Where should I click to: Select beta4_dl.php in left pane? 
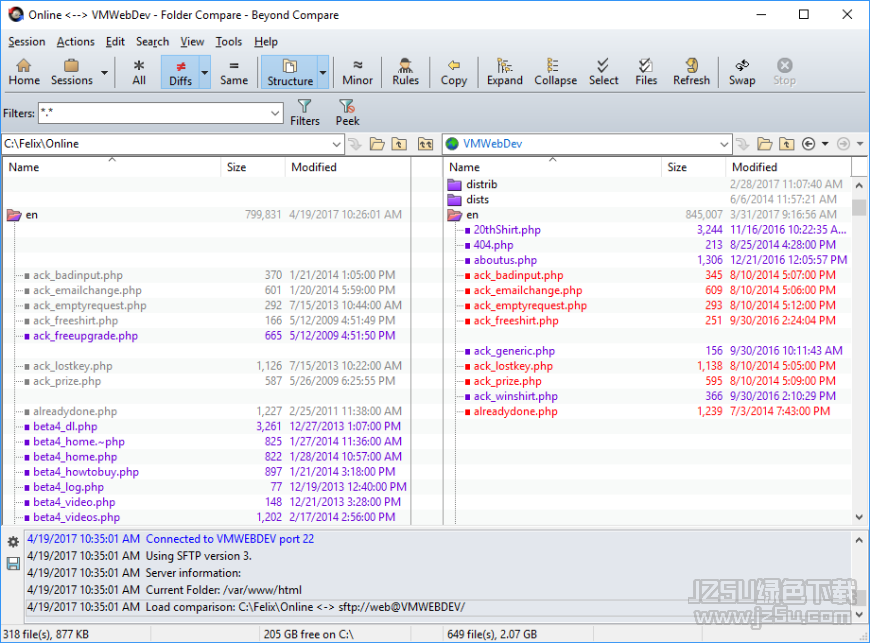coord(65,427)
